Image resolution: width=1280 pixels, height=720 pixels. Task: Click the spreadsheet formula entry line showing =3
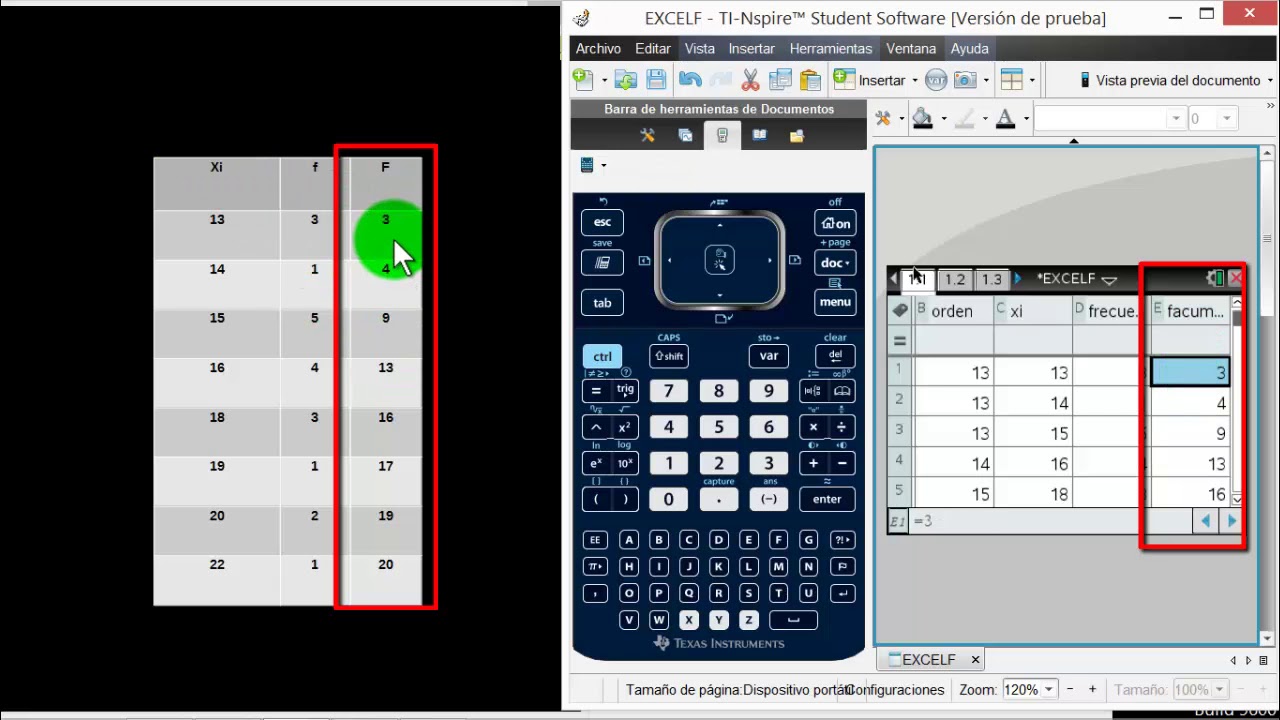tap(1049, 521)
